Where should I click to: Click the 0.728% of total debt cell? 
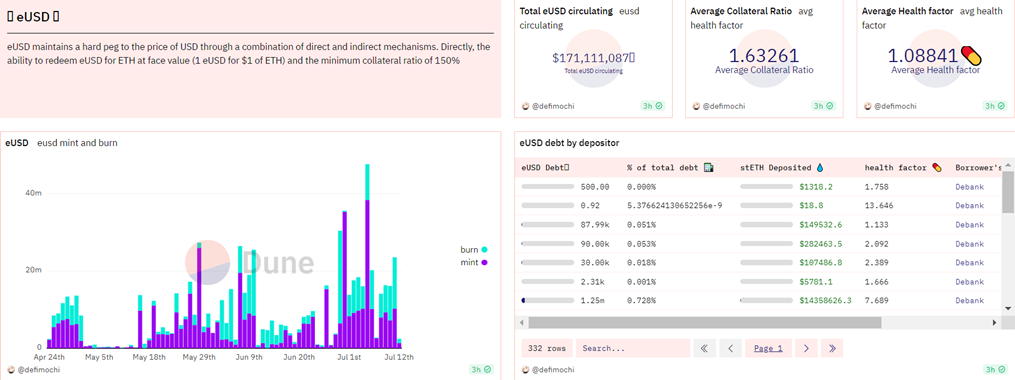click(641, 300)
